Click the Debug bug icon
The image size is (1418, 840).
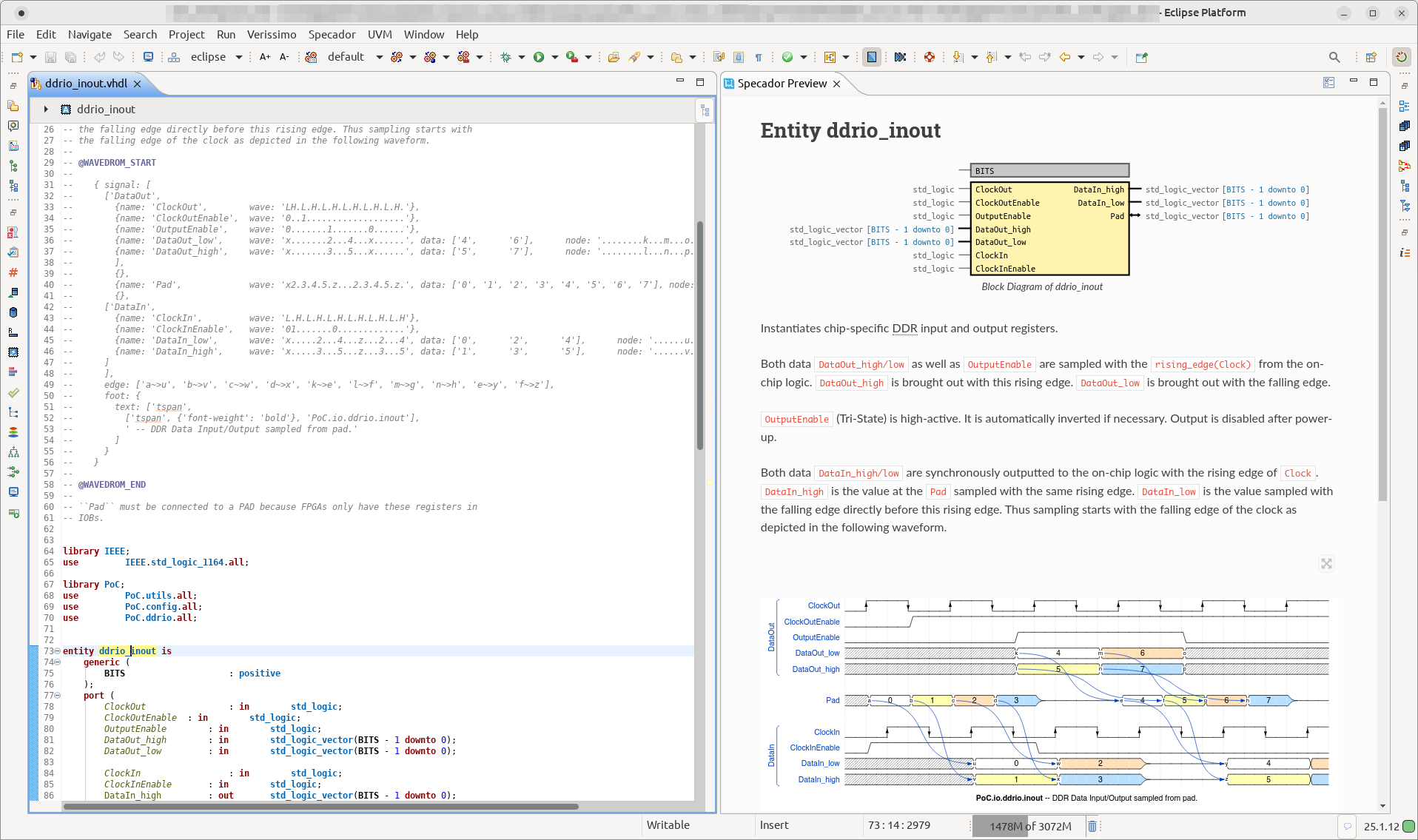click(x=506, y=57)
